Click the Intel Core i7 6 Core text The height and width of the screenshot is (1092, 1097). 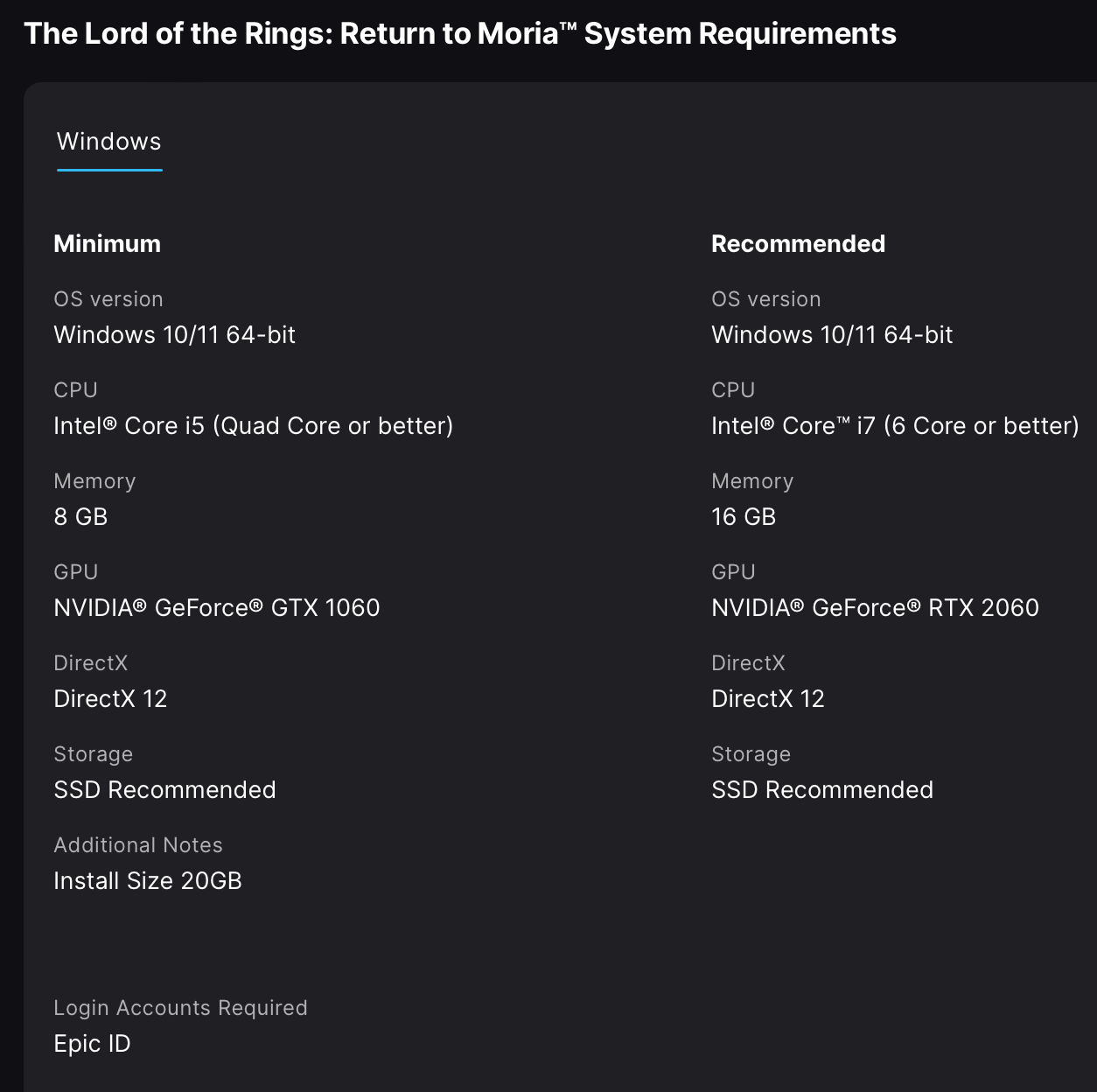895,426
